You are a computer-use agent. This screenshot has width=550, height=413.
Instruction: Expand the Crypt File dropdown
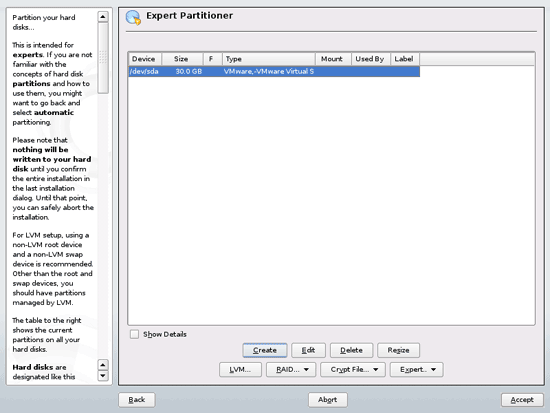[353, 369]
